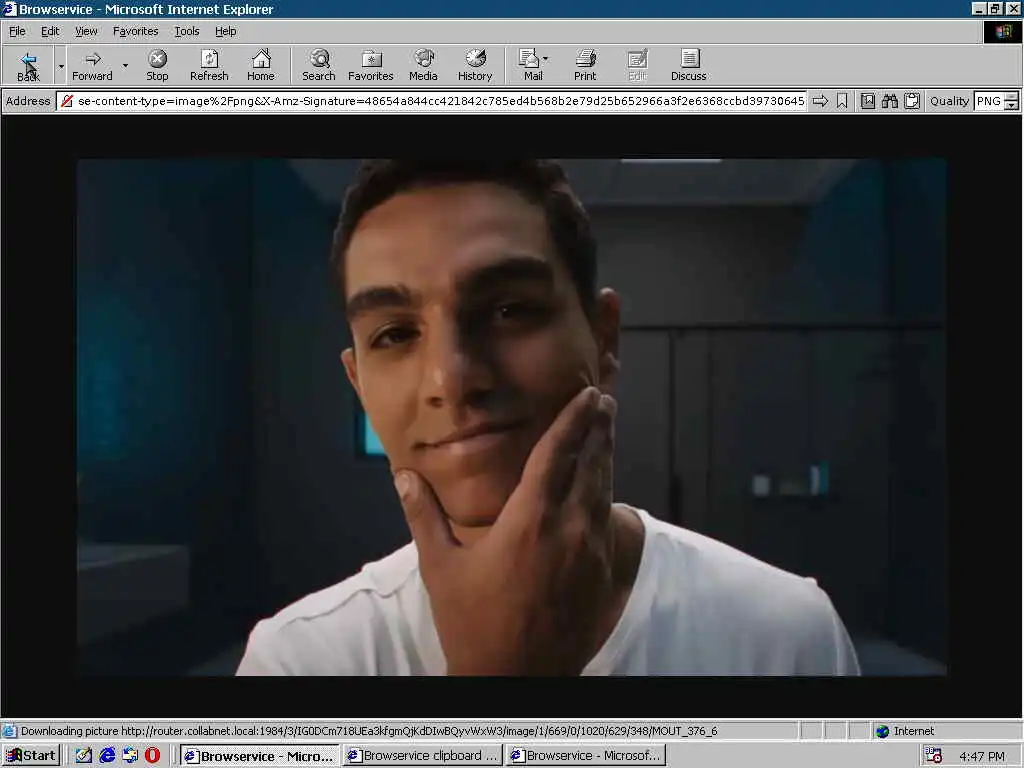Open the Windows Start menu
Image resolution: width=1024 pixels, height=768 pixels.
point(31,756)
